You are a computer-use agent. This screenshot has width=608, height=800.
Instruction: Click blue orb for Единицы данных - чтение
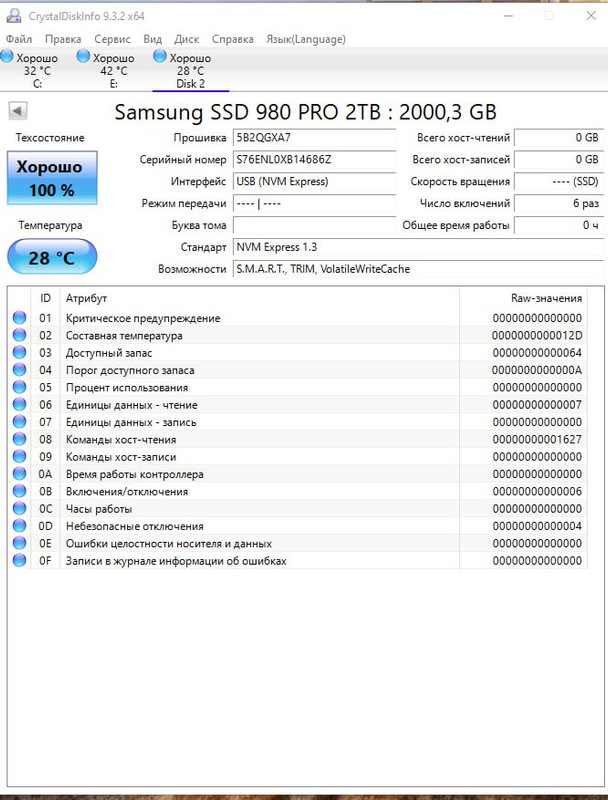pyautogui.click(x=19, y=404)
